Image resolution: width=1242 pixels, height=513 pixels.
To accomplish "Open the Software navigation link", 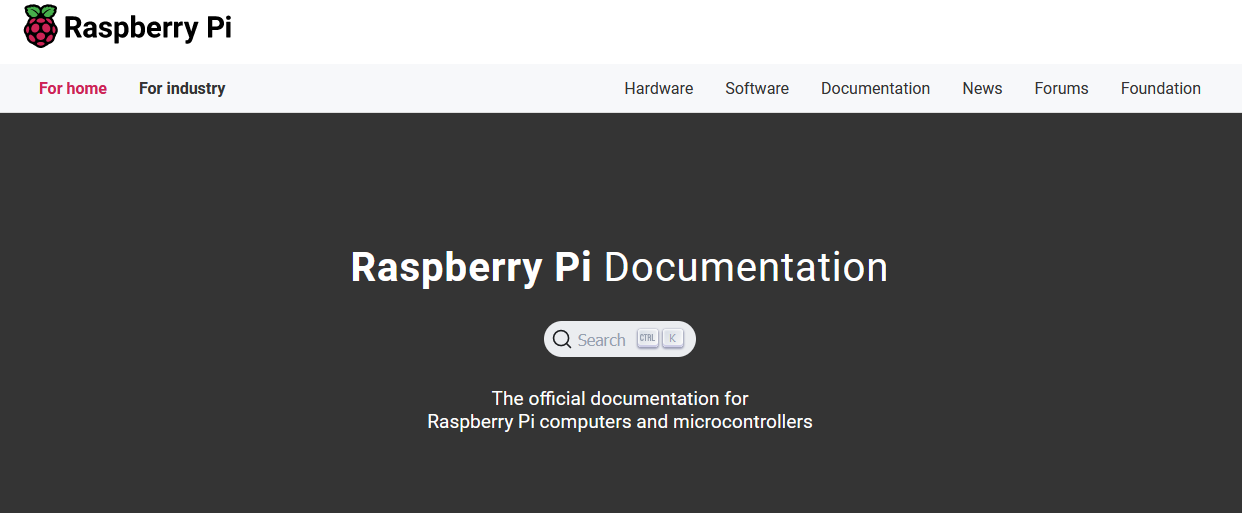I will pos(757,88).
